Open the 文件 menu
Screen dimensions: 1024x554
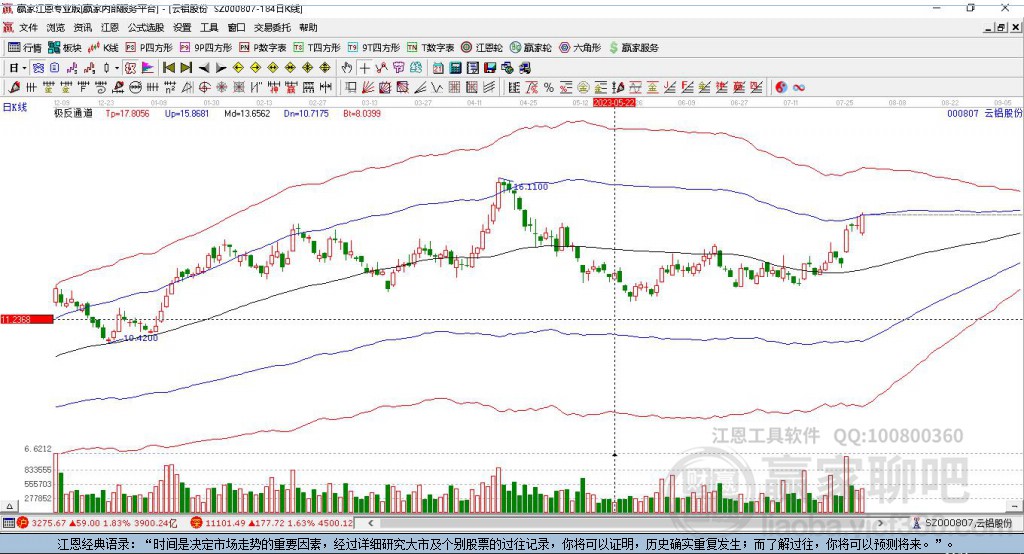click(28, 27)
